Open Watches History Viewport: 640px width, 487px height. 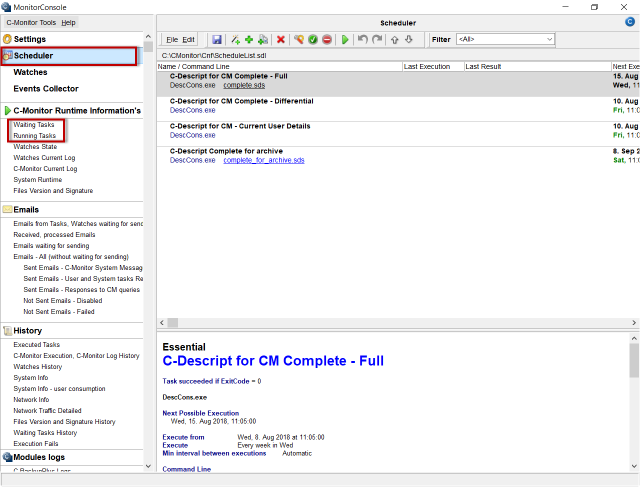click(38, 367)
